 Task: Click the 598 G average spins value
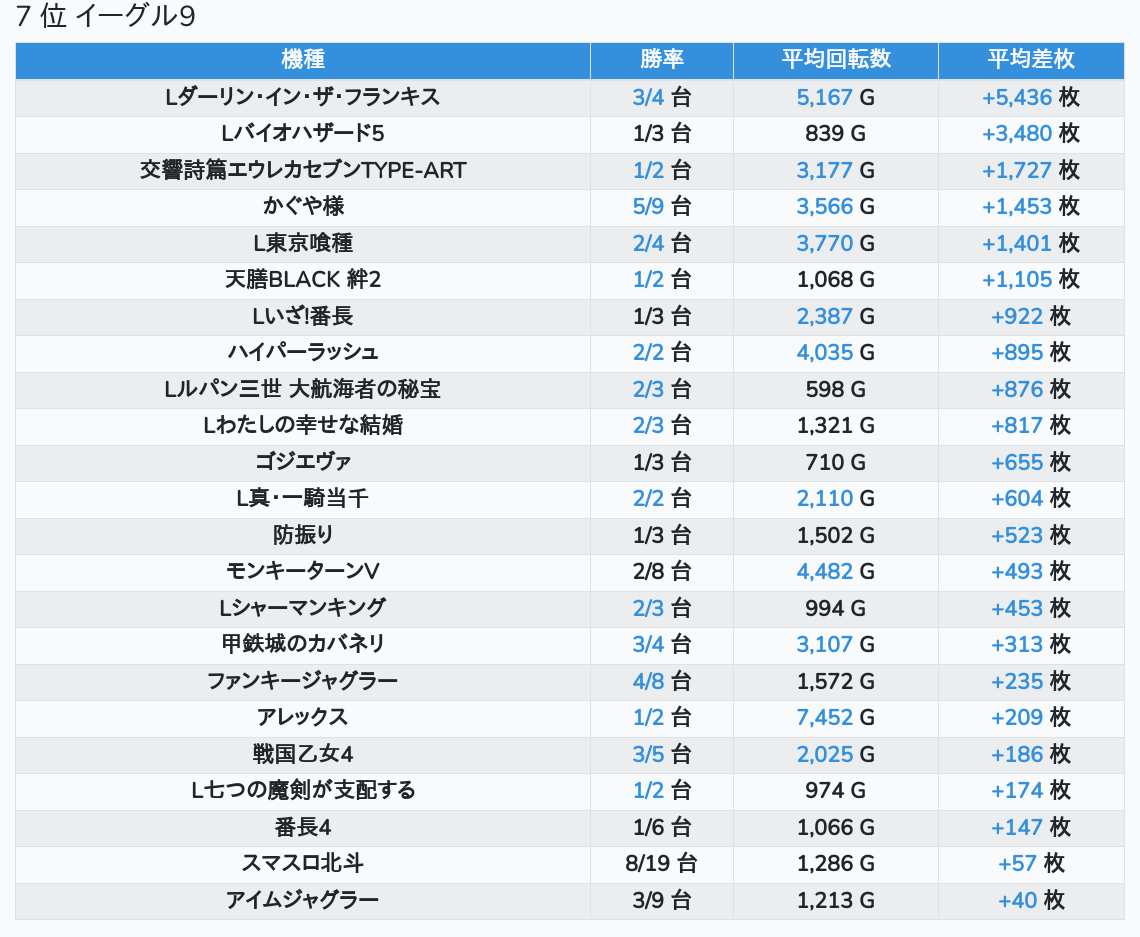[x=835, y=389]
